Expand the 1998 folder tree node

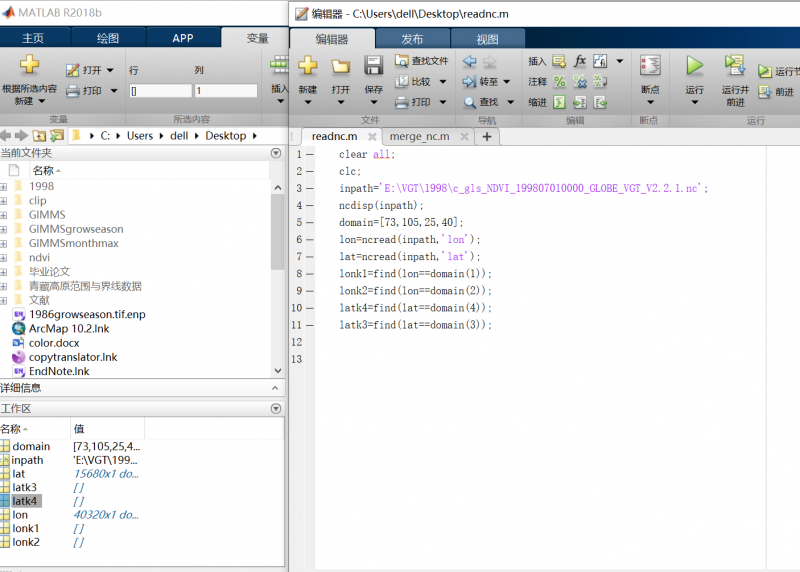coord(4,186)
